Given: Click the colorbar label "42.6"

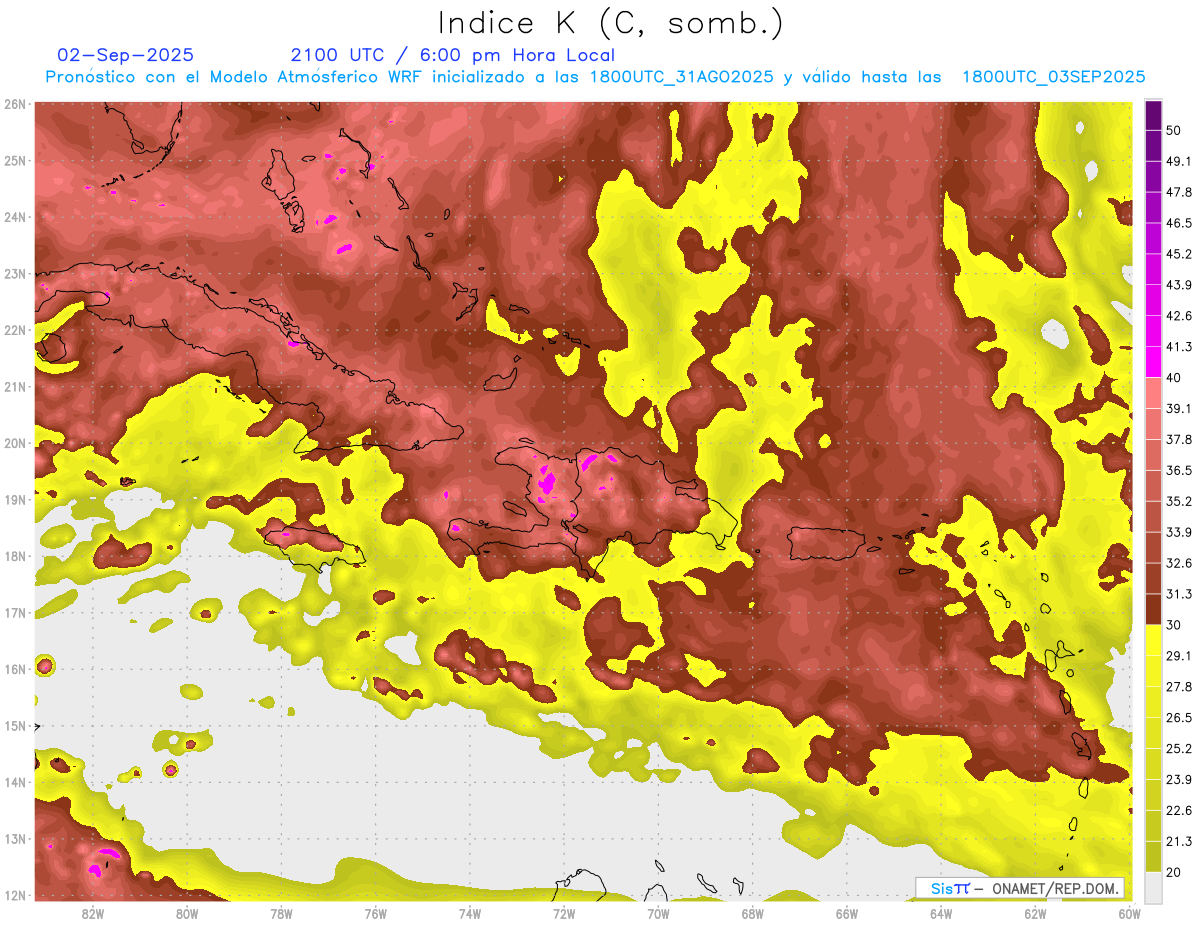Looking at the screenshot, I should [x=1178, y=316].
